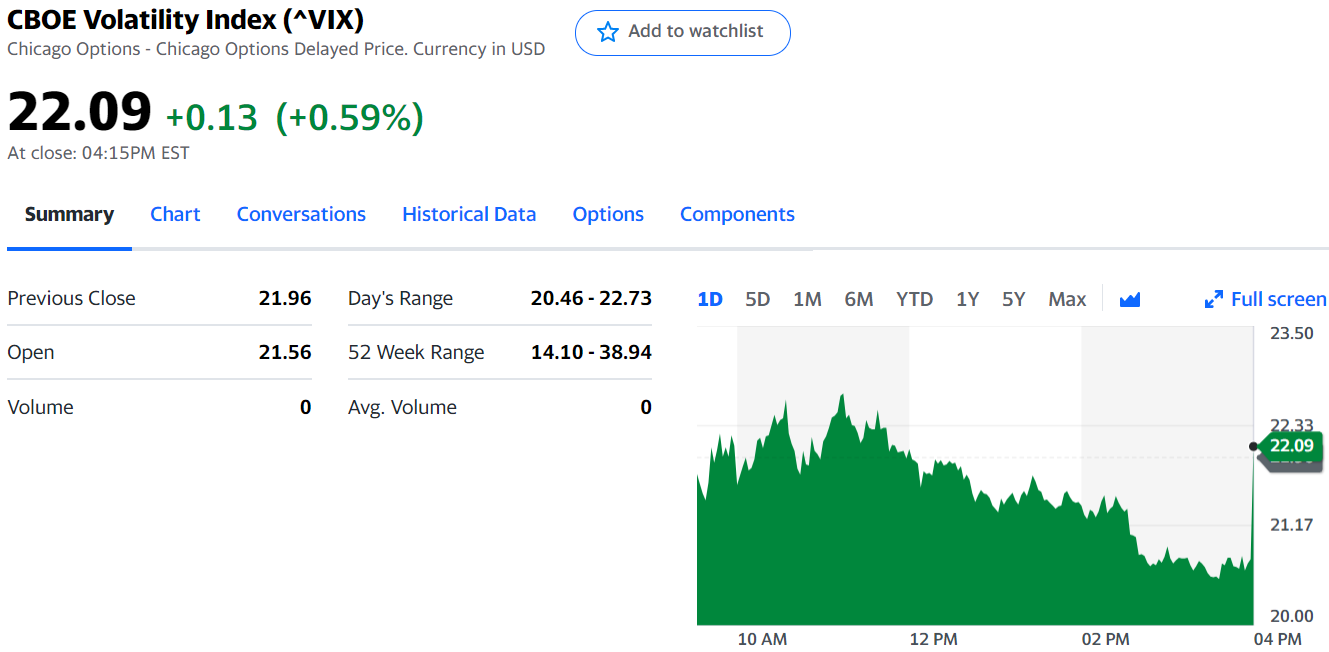Click the At close: 04:15PM EST text
The image size is (1329, 652).
[98, 153]
